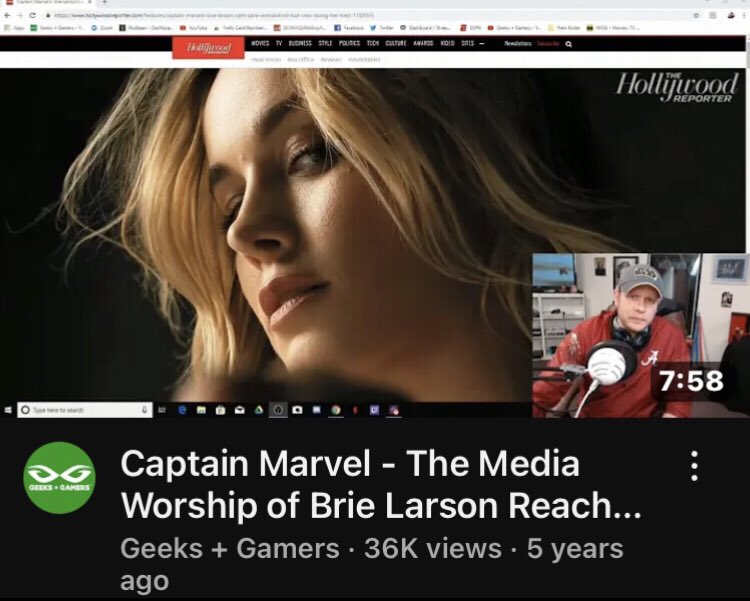Click the red Subscribe link in site header

coord(547,44)
